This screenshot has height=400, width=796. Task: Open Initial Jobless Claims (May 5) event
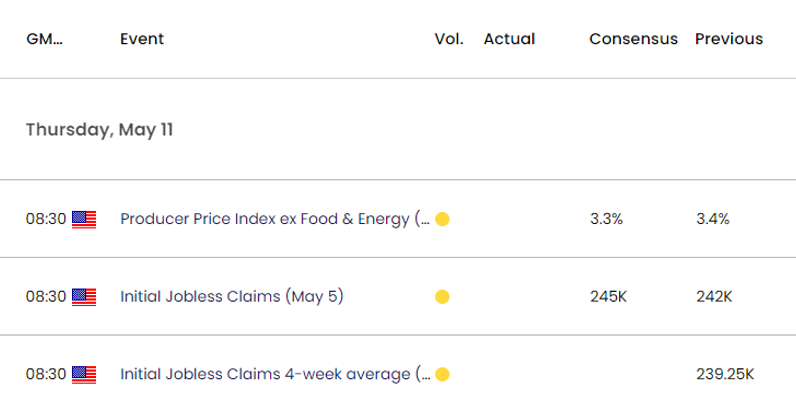click(232, 296)
